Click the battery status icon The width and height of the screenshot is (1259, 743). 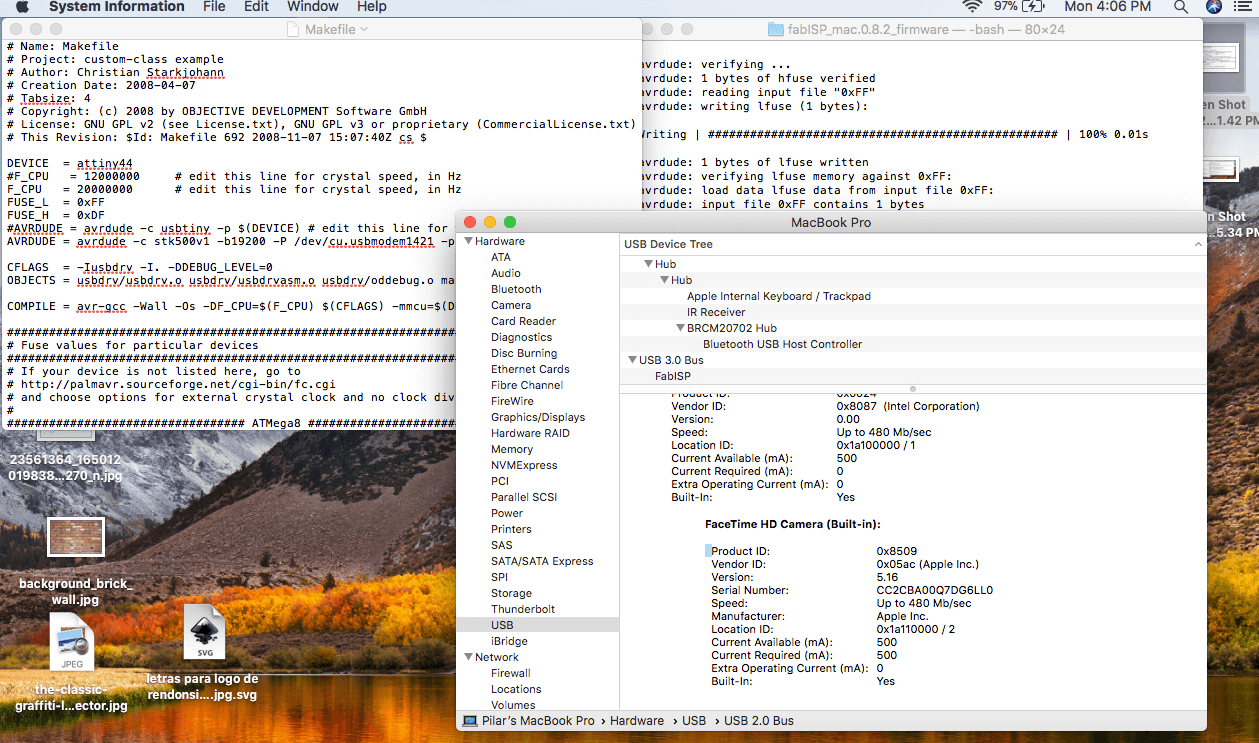pyautogui.click(x=1035, y=7)
